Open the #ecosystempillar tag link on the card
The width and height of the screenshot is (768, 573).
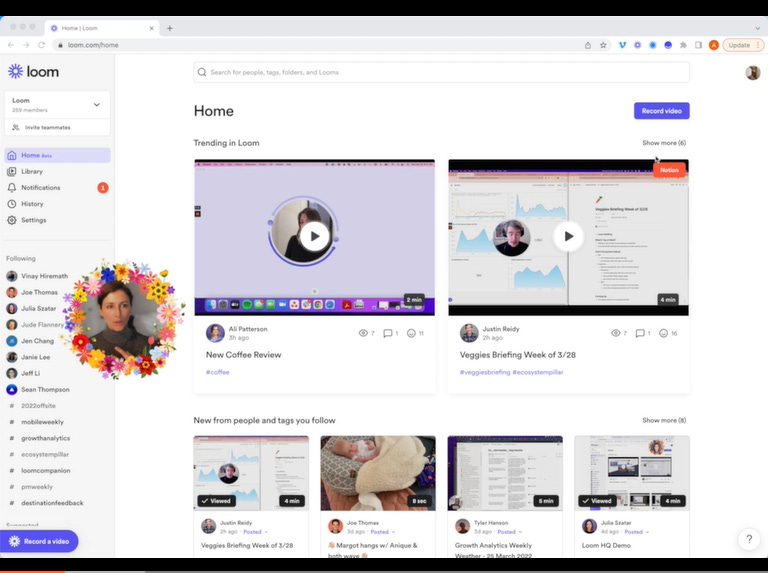pyautogui.click(x=538, y=372)
